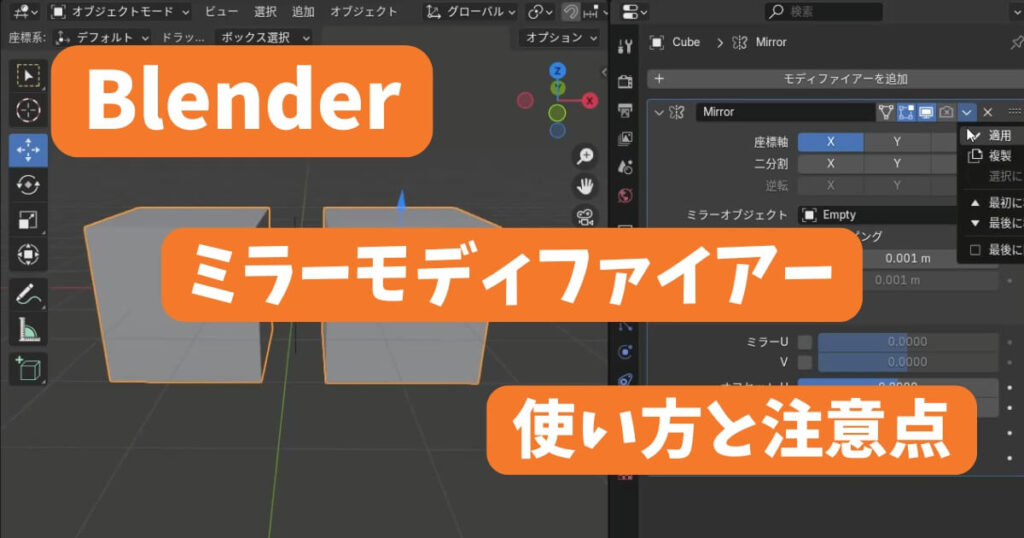Toggle Mirror modifier render display

946,112
